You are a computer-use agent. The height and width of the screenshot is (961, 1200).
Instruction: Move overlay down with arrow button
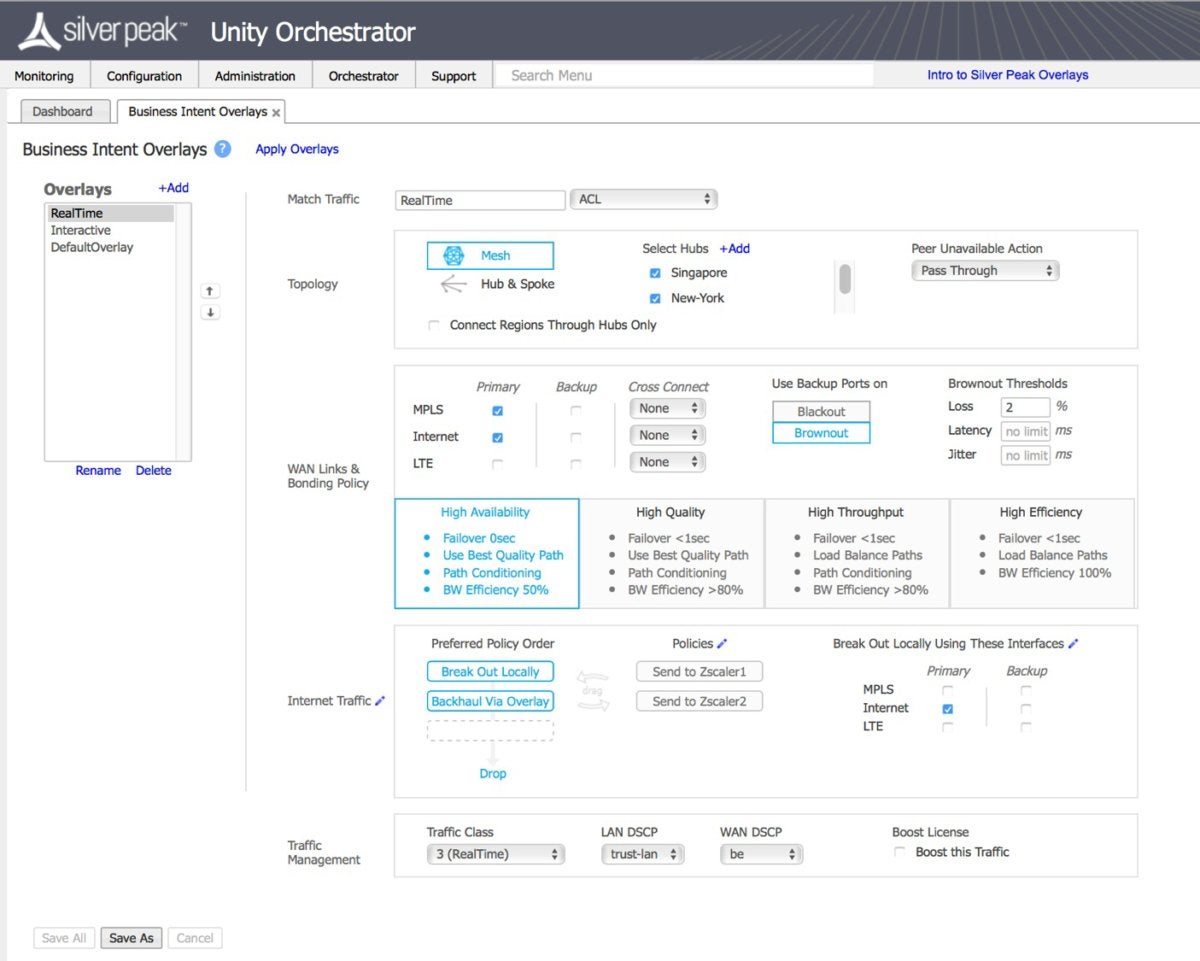coord(210,312)
